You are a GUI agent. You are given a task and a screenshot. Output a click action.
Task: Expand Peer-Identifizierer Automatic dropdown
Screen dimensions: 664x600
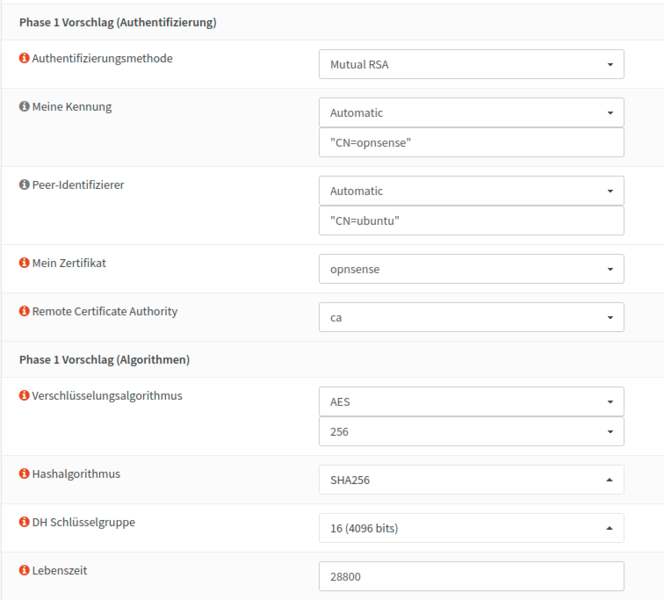click(471, 191)
